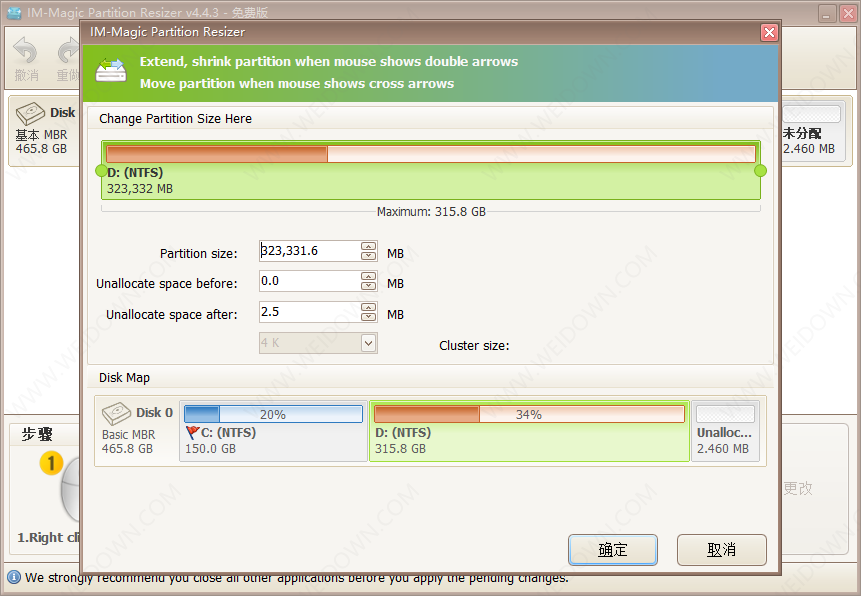Click the '20%' usage bar of C: drive
This screenshot has height=596, width=861.
(273, 414)
